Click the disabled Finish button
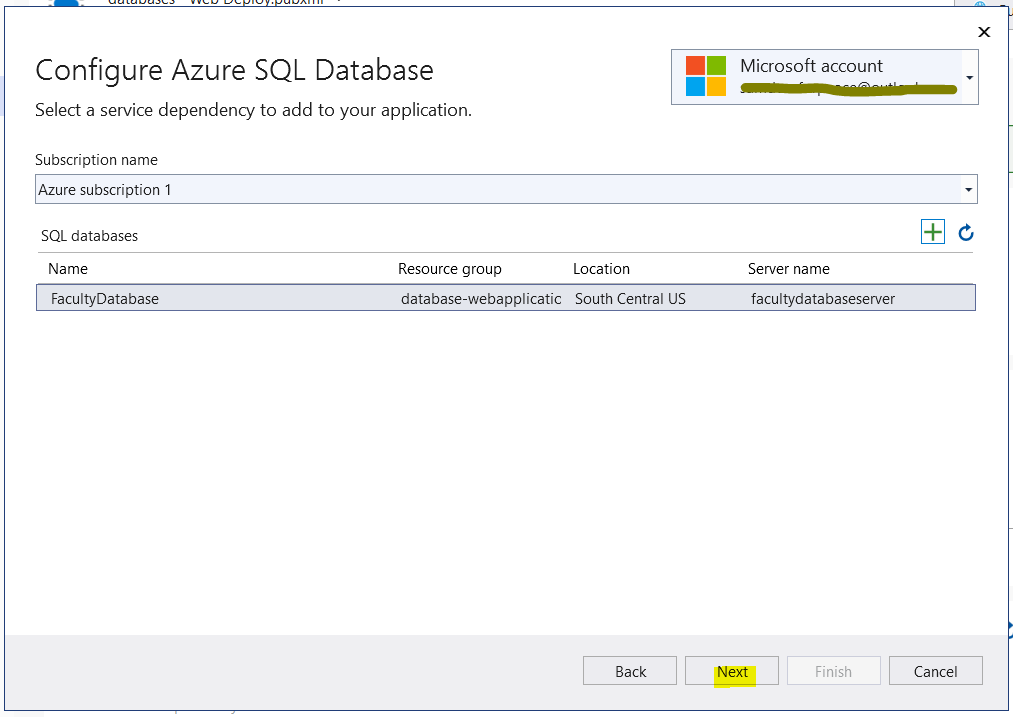The width and height of the screenshot is (1013, 717). [833, 671]
